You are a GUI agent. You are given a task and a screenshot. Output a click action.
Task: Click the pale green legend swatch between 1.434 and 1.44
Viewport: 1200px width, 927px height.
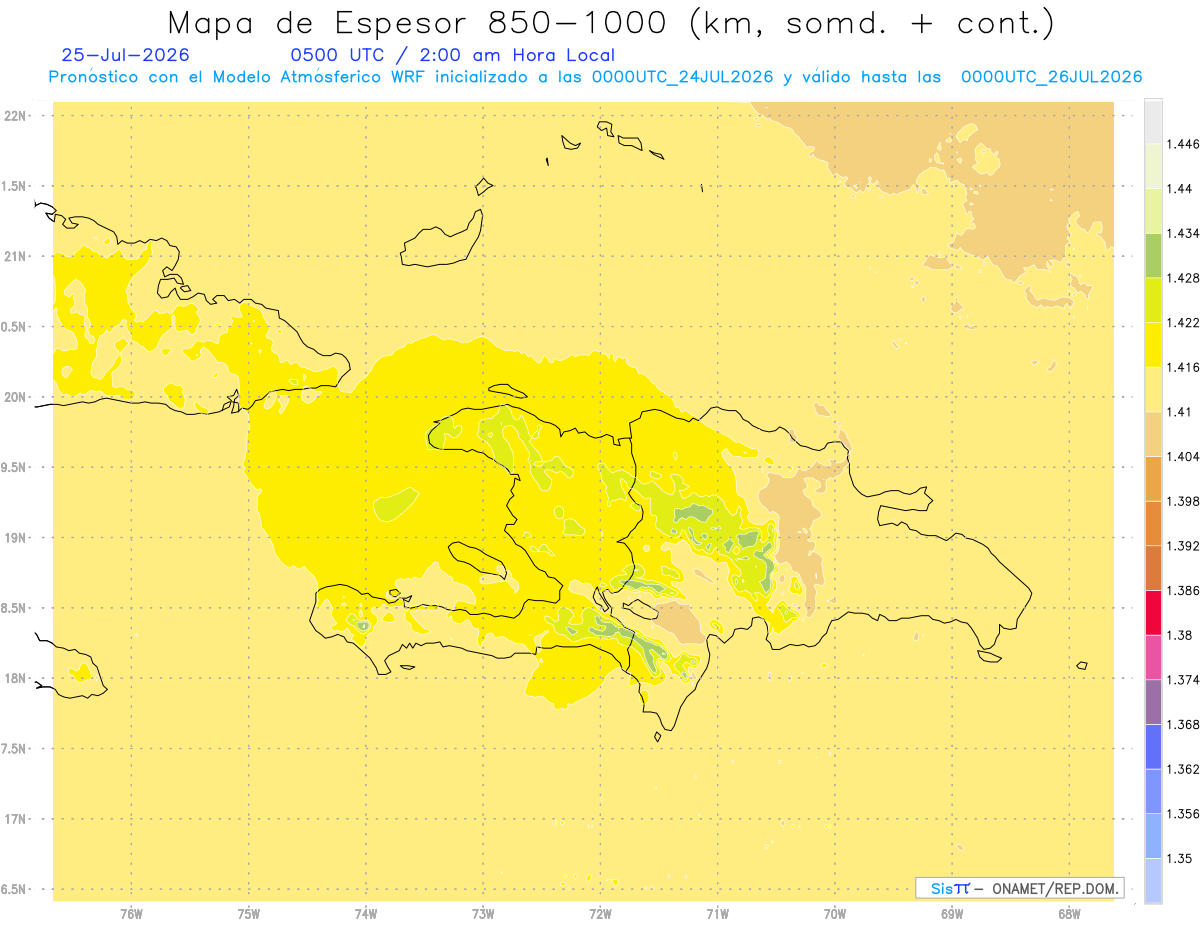[x=1153, y=211]
